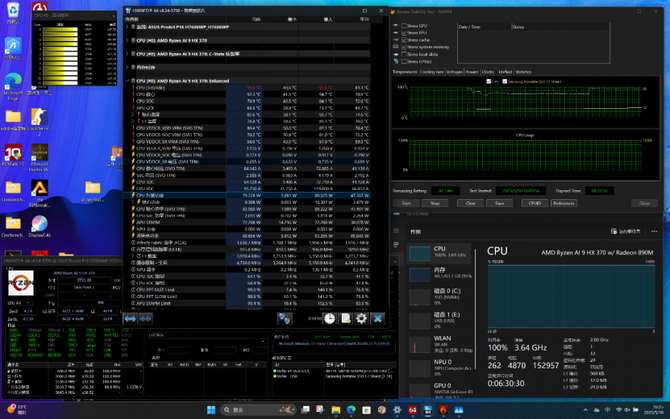Expand the ASUS ProArt motherboard sensor group
Viewport: 670px width, 419px height.
[x=129, y=27]
